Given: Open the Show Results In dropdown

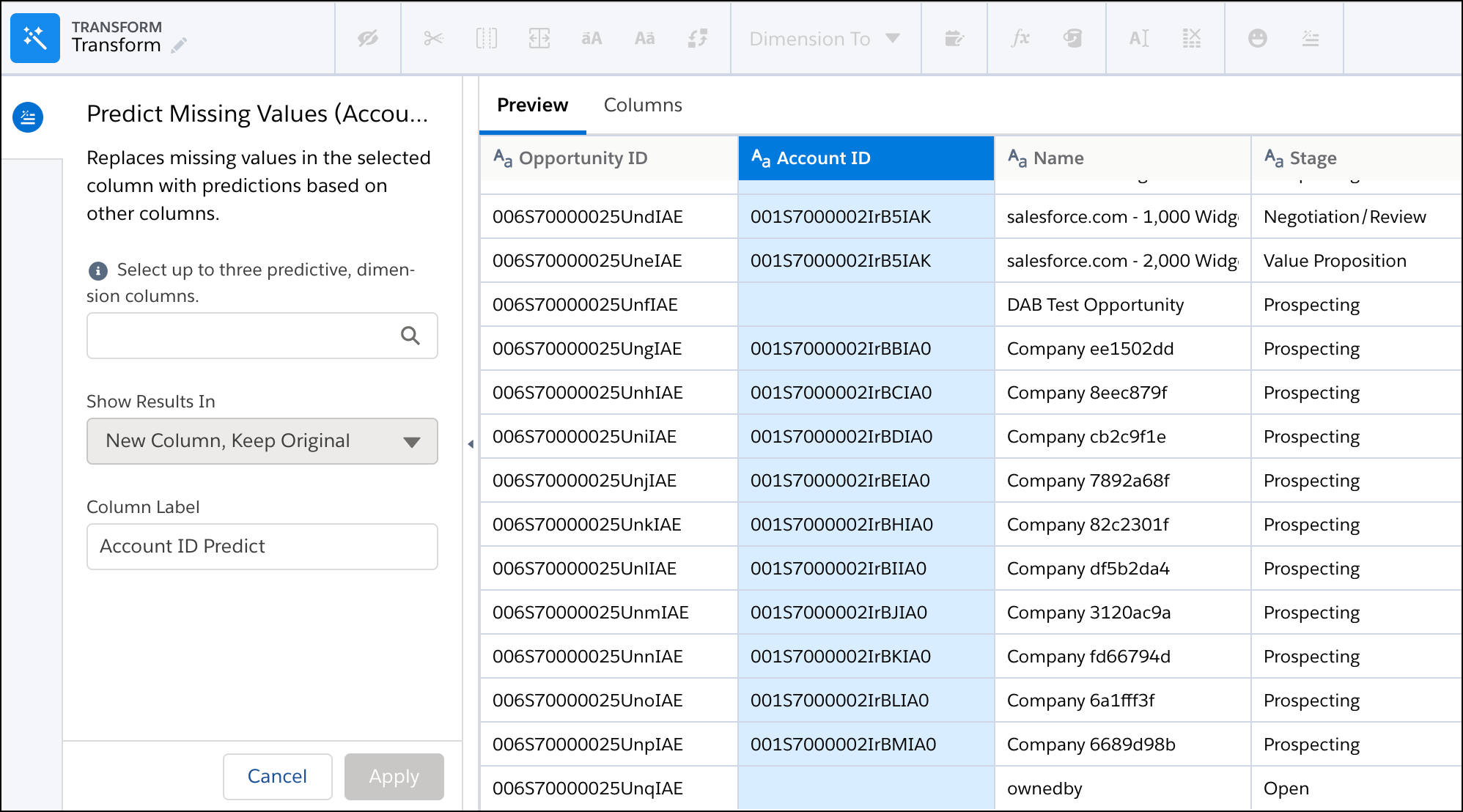Looking at the screenshot, I should (x=262, y=441).
